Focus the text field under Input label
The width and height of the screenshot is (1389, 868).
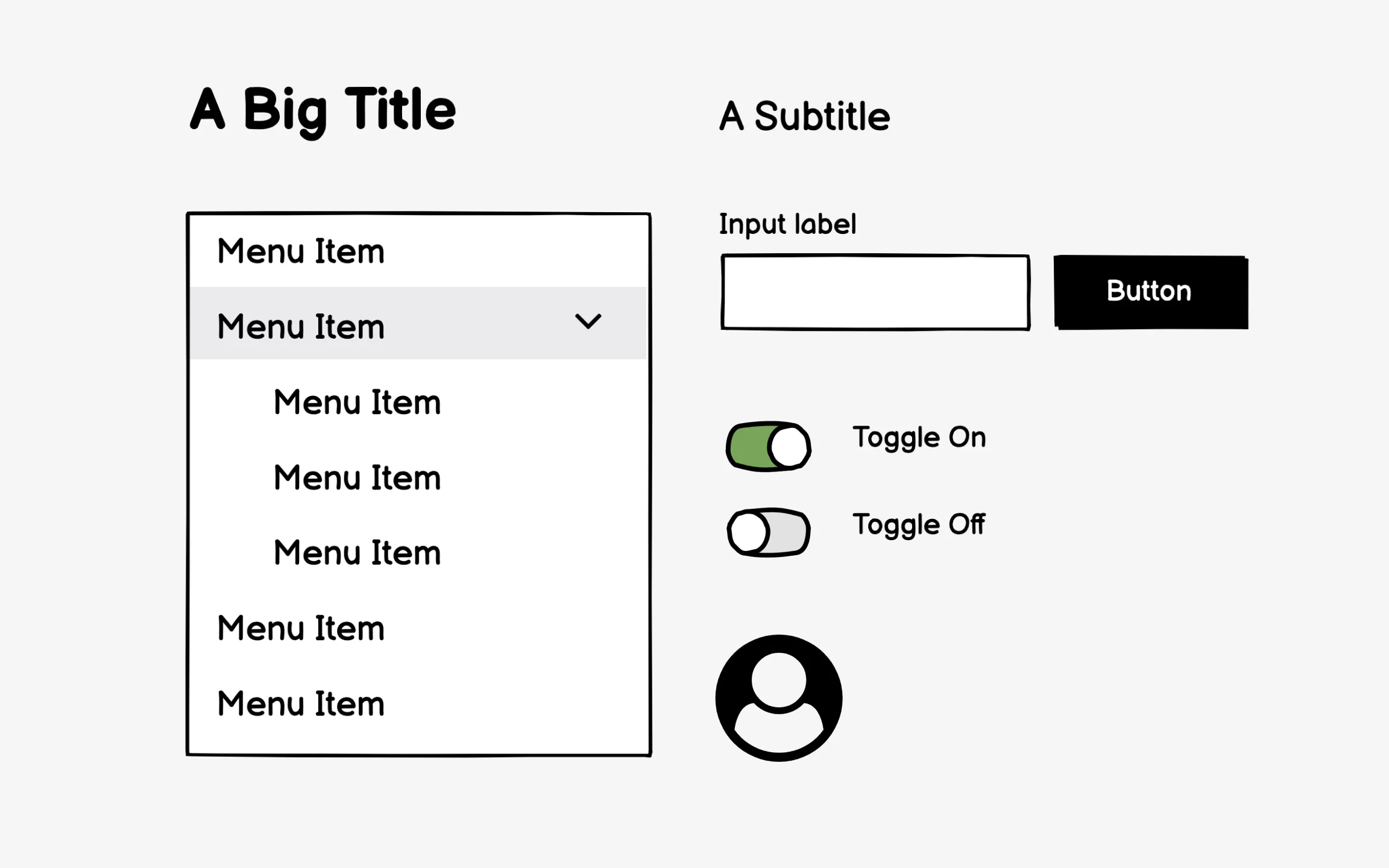click(x=875, y=292)
